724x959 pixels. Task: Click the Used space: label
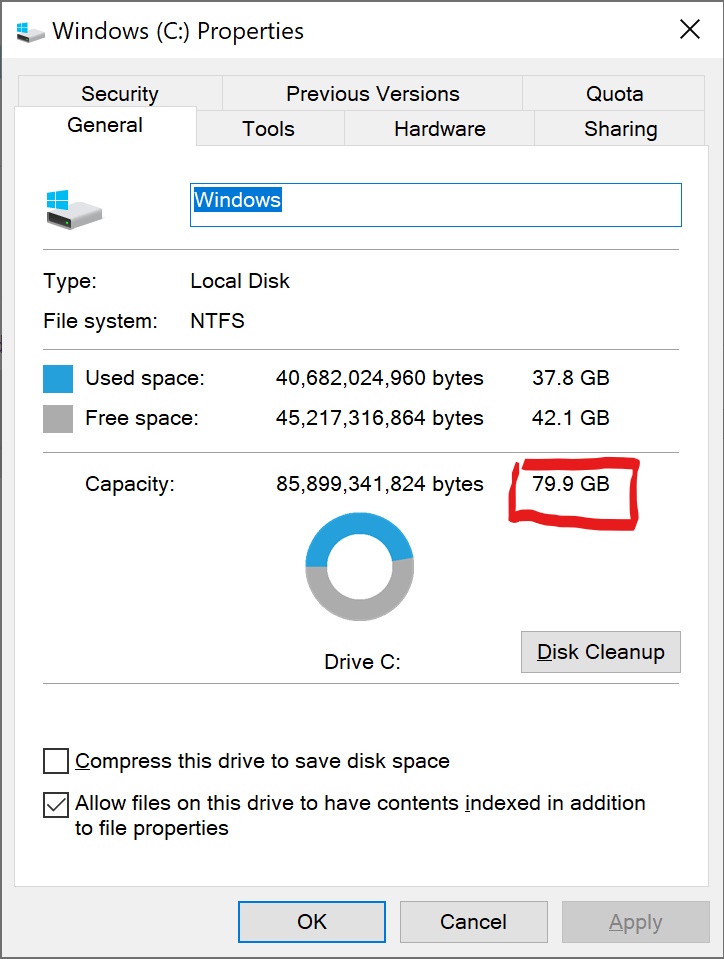click(x=145, y=378)
